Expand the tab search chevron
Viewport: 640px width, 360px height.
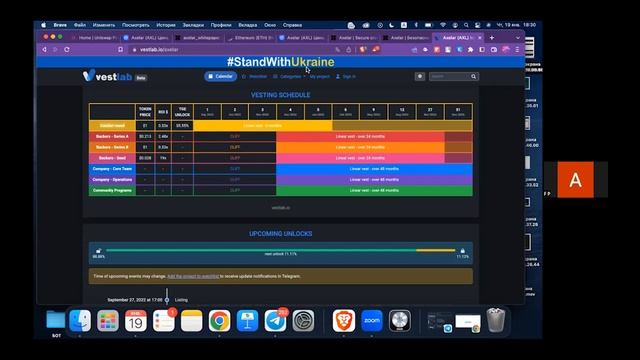518,38
